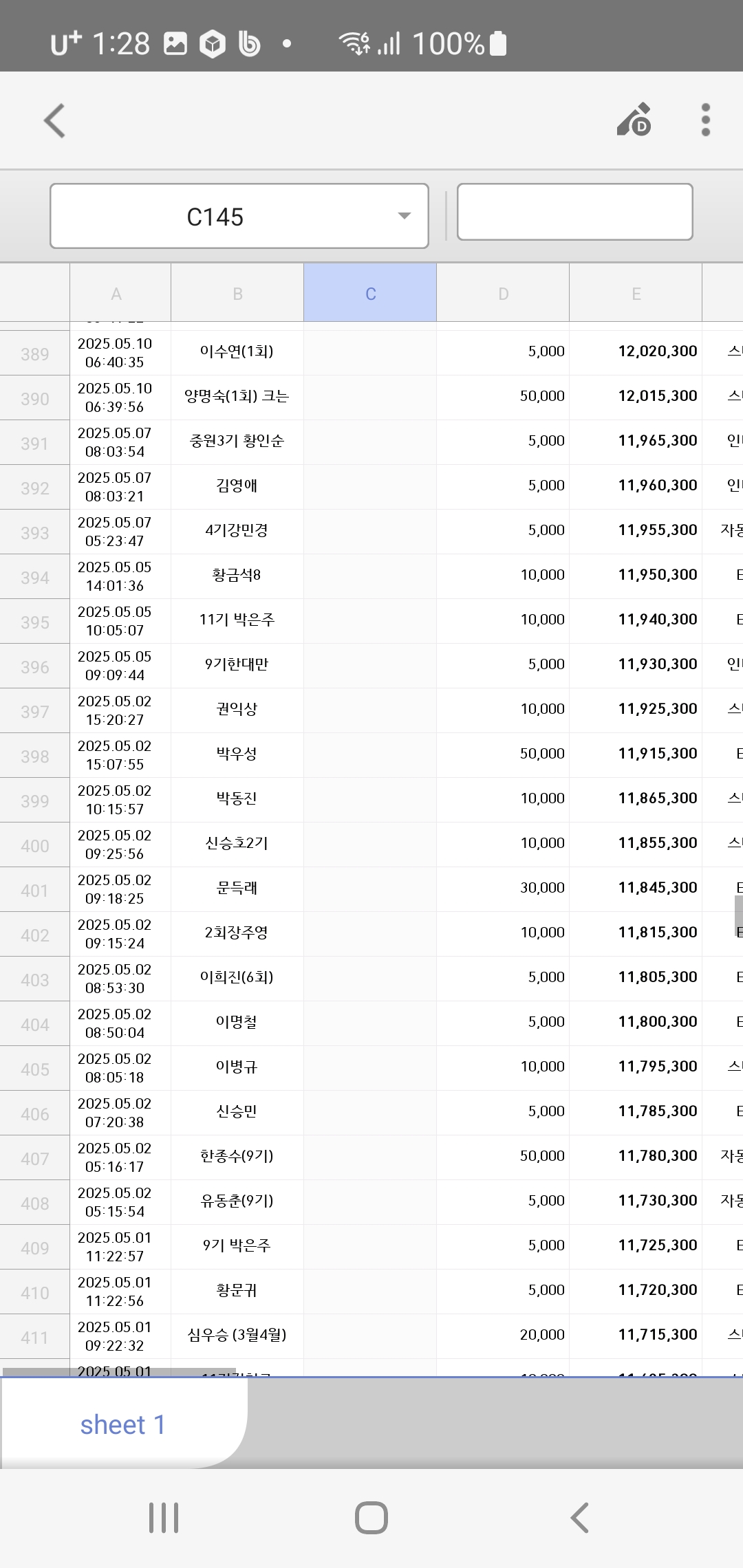The height and width of the screenshot is (1568, 743).
Task: Select row 389 header
Action: point(34,353)
